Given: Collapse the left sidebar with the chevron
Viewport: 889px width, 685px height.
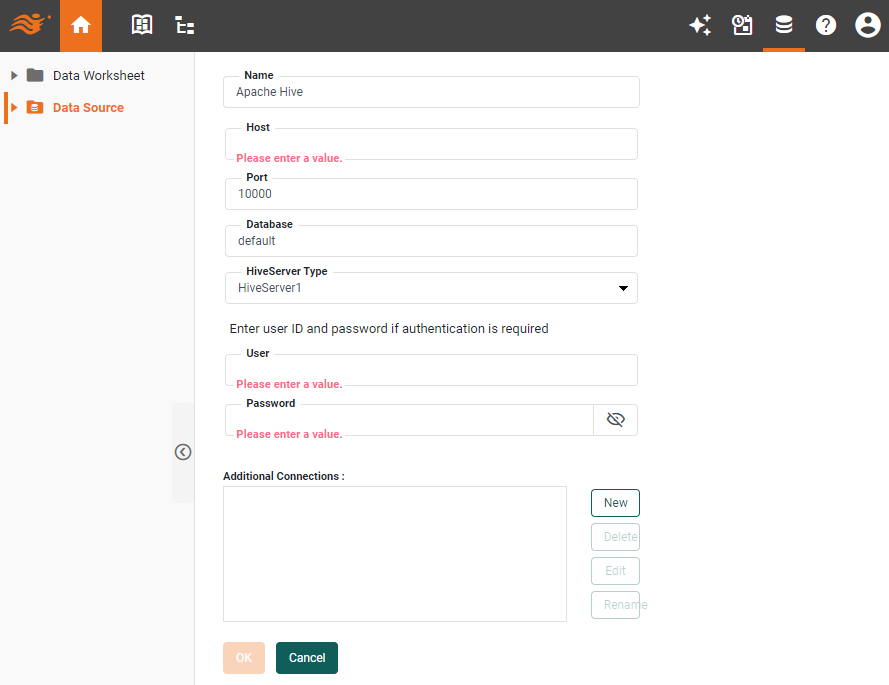Looking at the screenshot, I should (x=183, y=452).
